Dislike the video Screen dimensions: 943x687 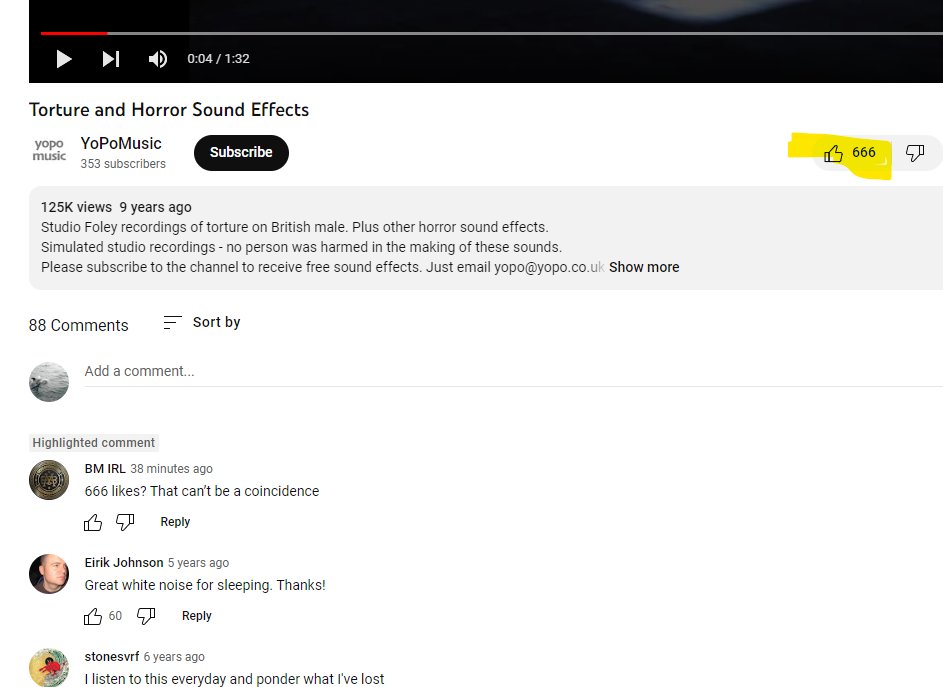pos(915,153)
